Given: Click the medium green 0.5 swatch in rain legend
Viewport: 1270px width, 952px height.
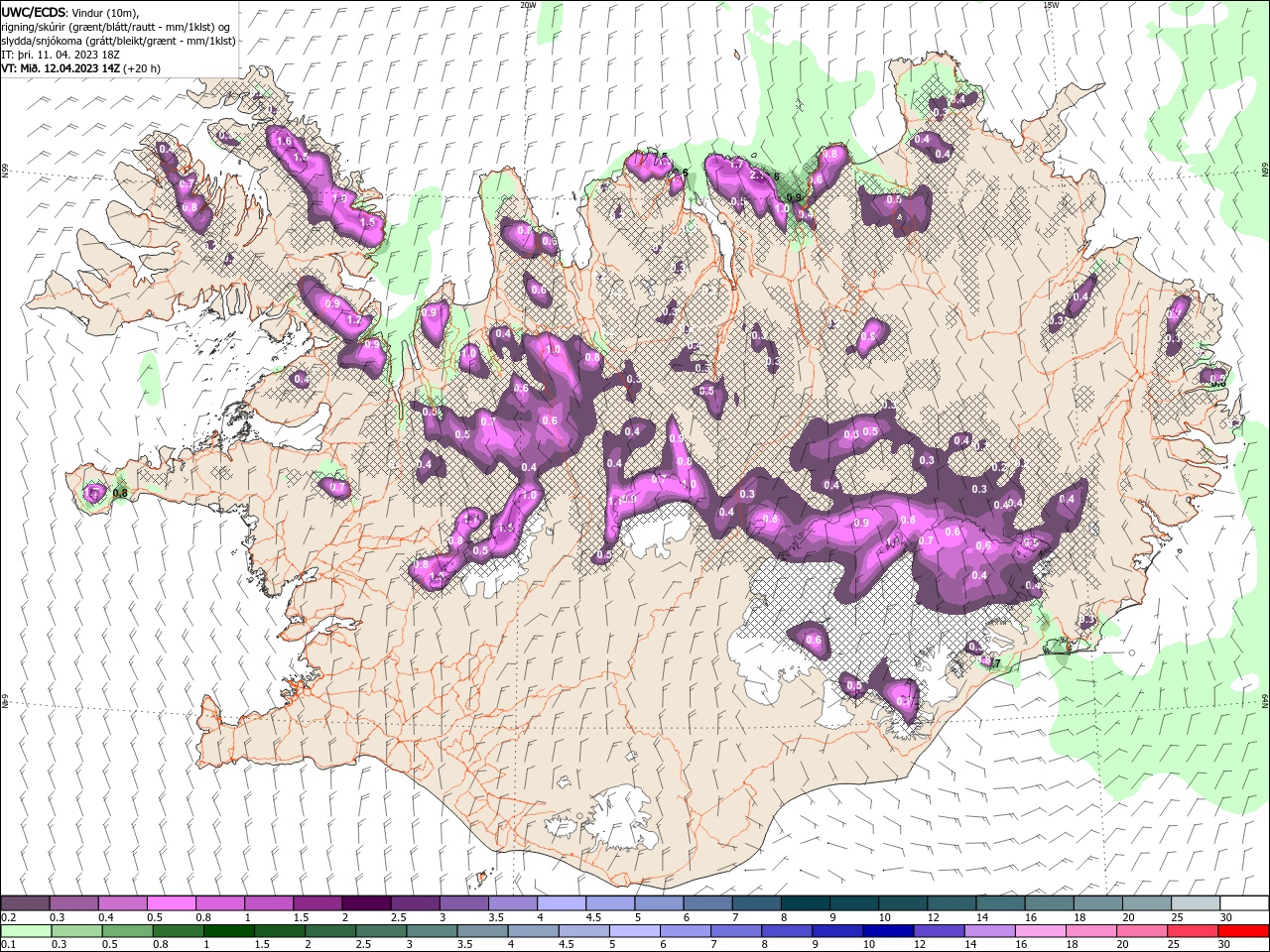Looking at the screenshot, I should [x=128, y=931].
